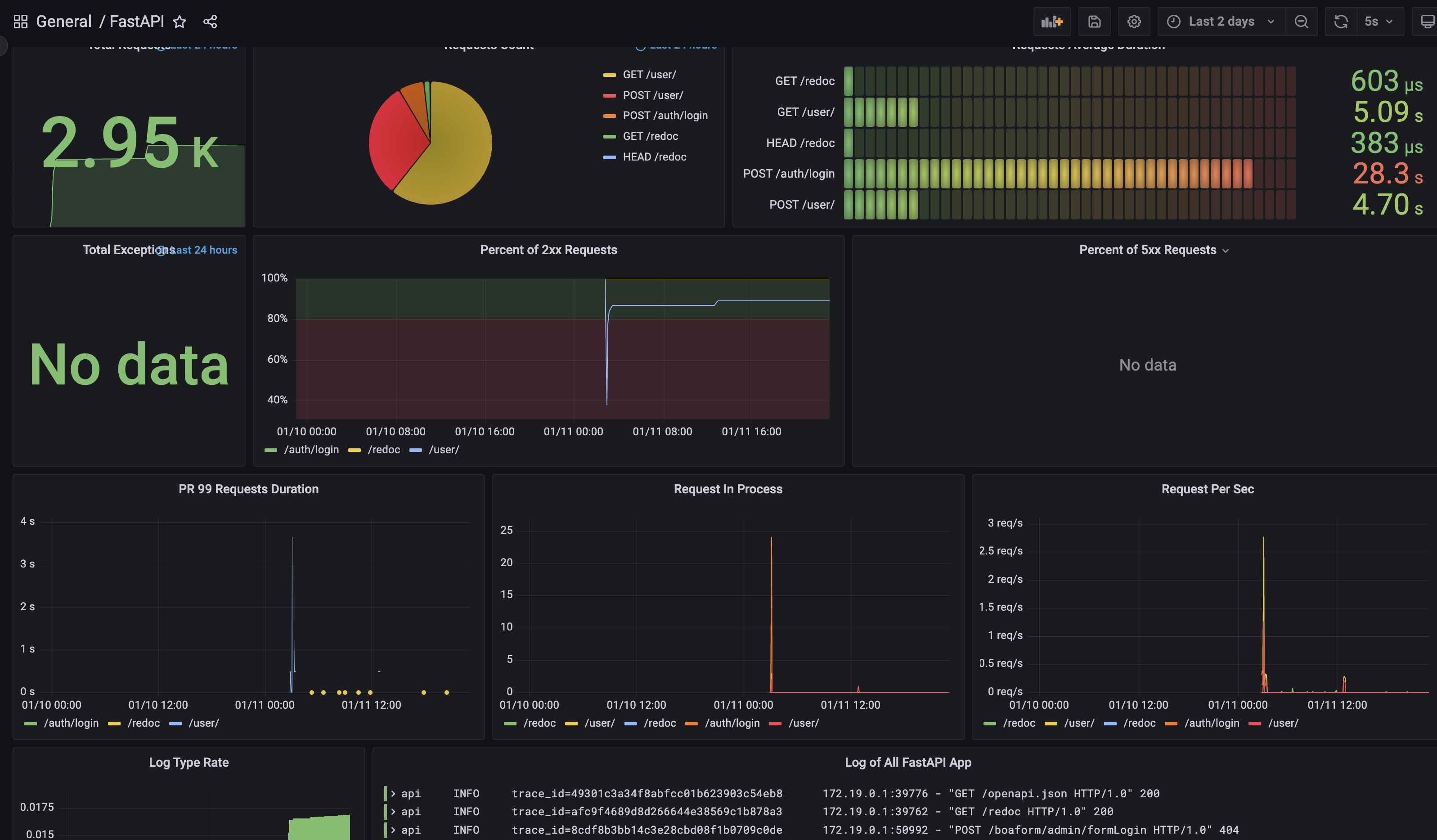The height and width of the screenshot is (840, 1437).
Task: Go to the General folder breadcrumb
Action: click(x=63, y=22)
